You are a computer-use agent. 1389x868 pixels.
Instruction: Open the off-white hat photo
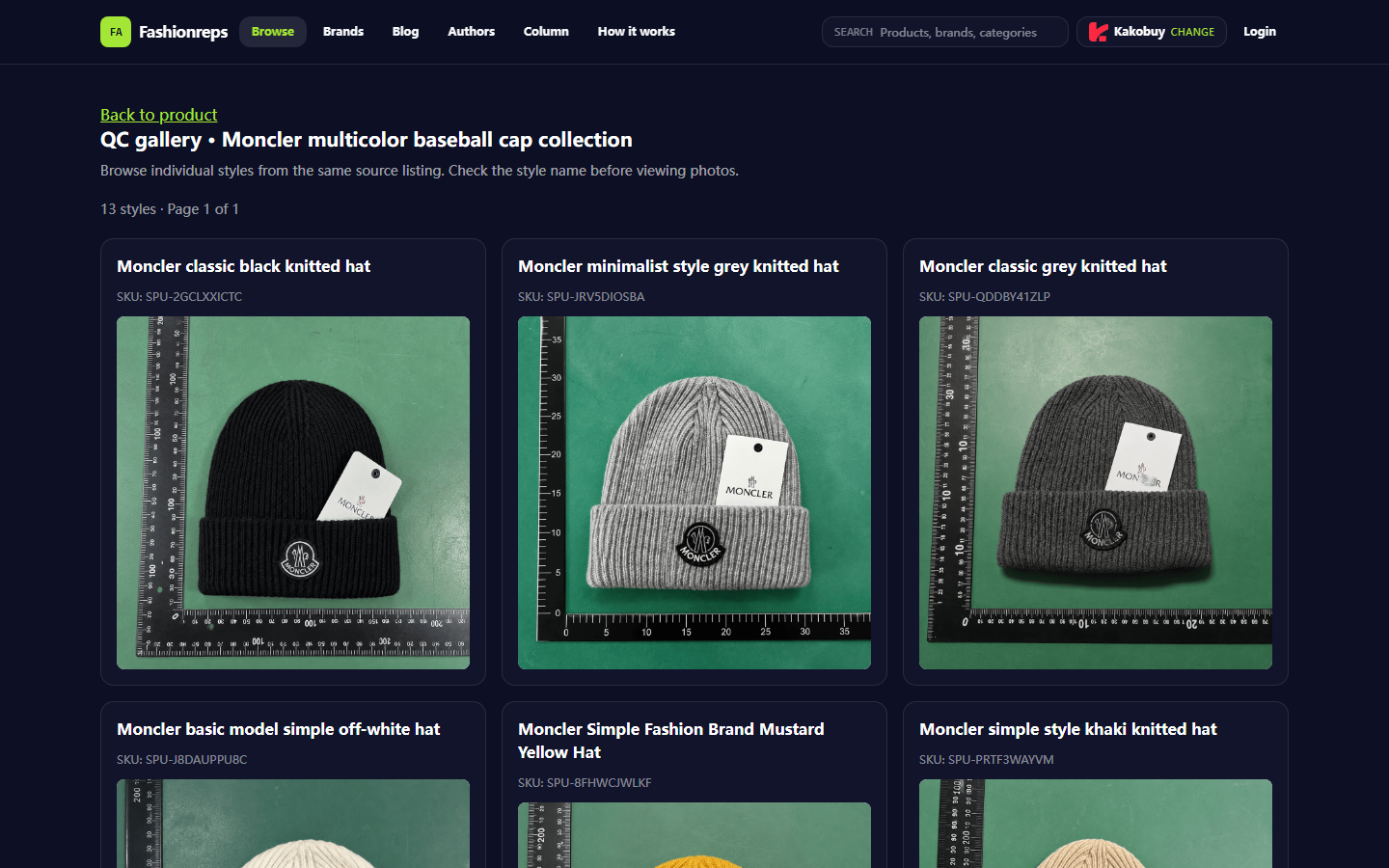[293, 824]
